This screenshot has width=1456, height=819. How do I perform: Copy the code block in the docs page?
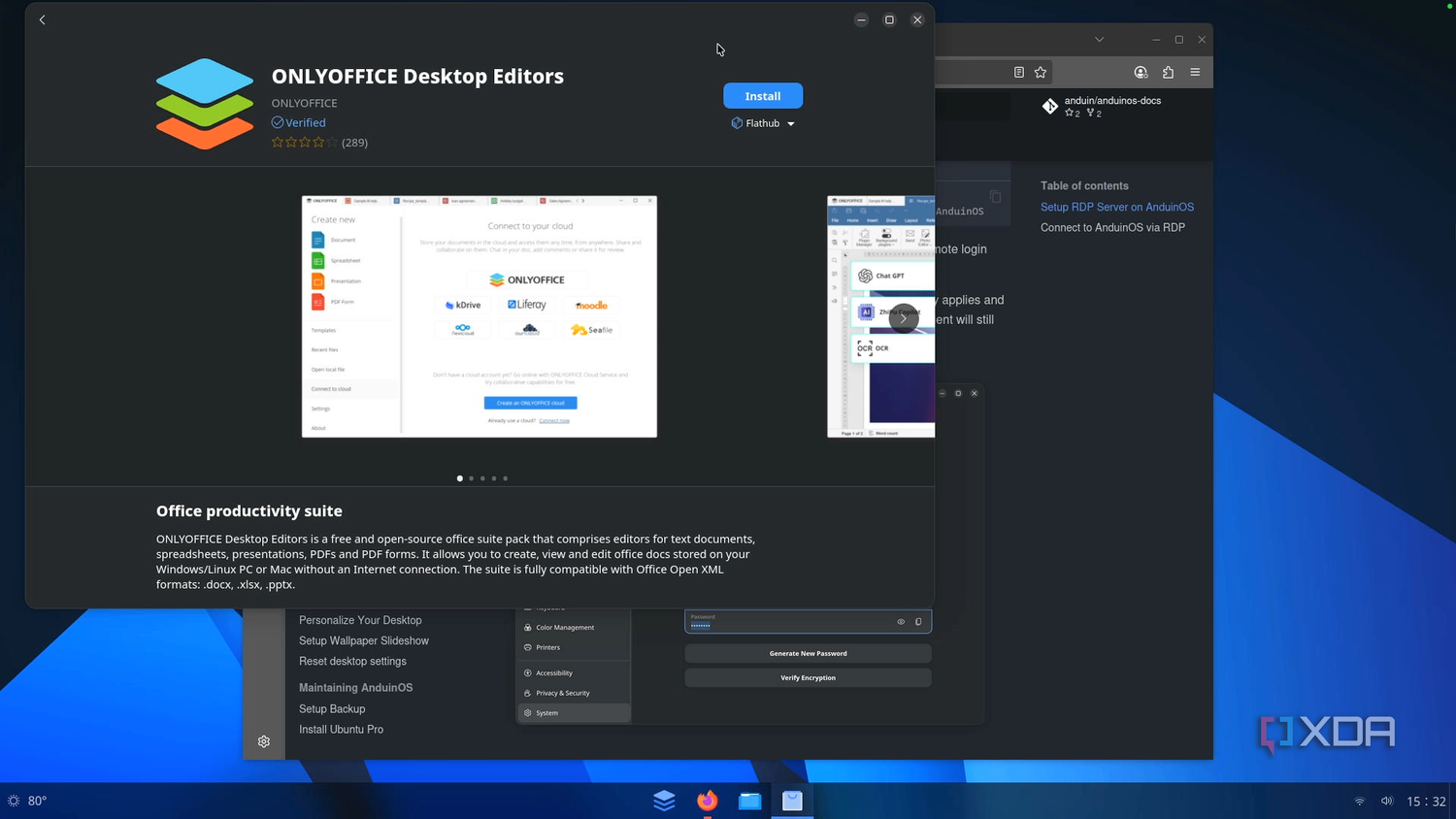pyautogui.click(x=996, y=196)
